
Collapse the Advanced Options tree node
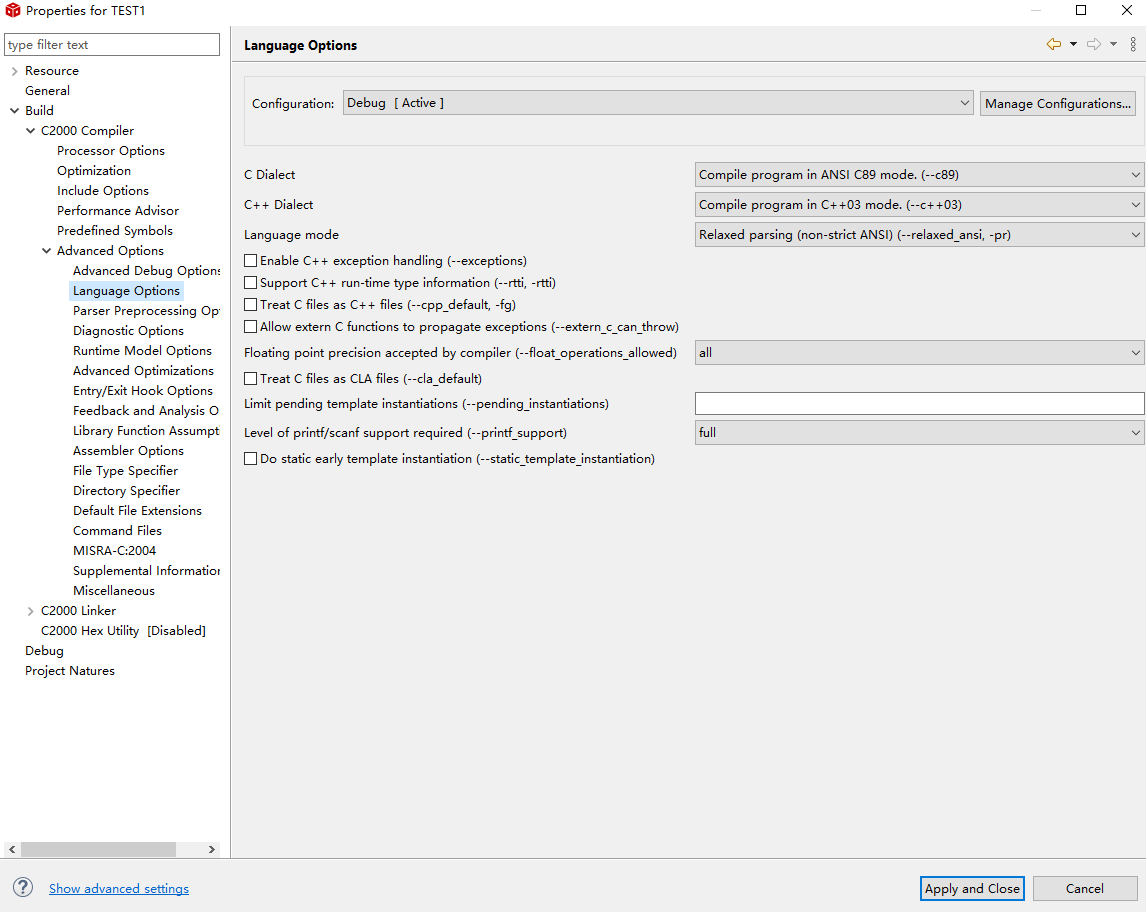(x=46, y=251)
